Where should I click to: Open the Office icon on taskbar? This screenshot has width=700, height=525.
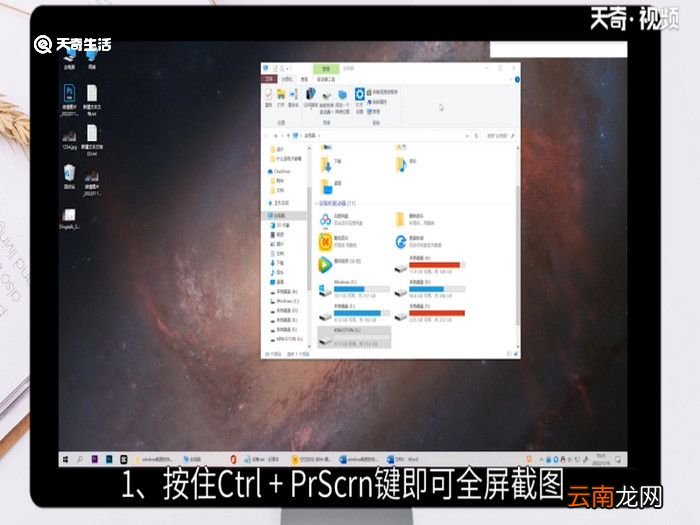[x=233, y=459]
